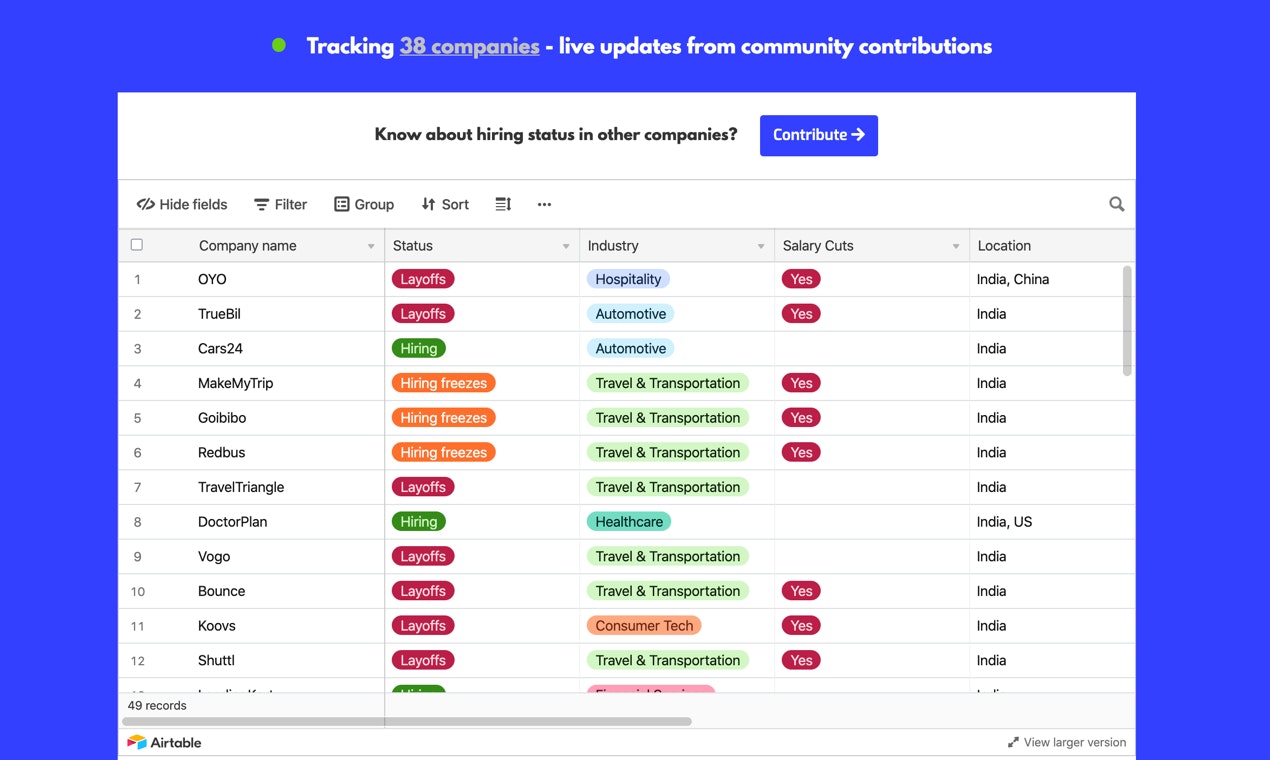Click the Healthcare industry tag
This screenshot has height=760, width=1270.
629,522
